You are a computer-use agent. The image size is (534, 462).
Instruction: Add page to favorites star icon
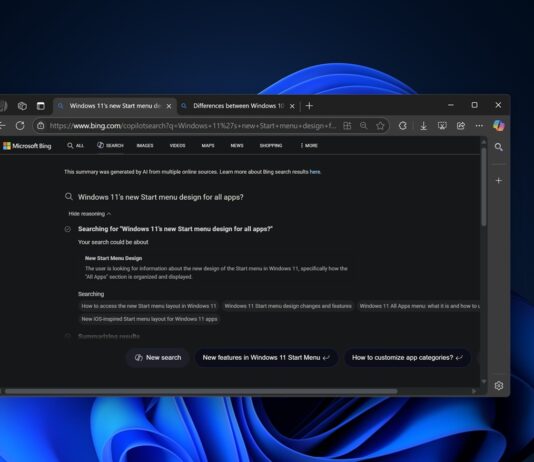click(380, 126)
